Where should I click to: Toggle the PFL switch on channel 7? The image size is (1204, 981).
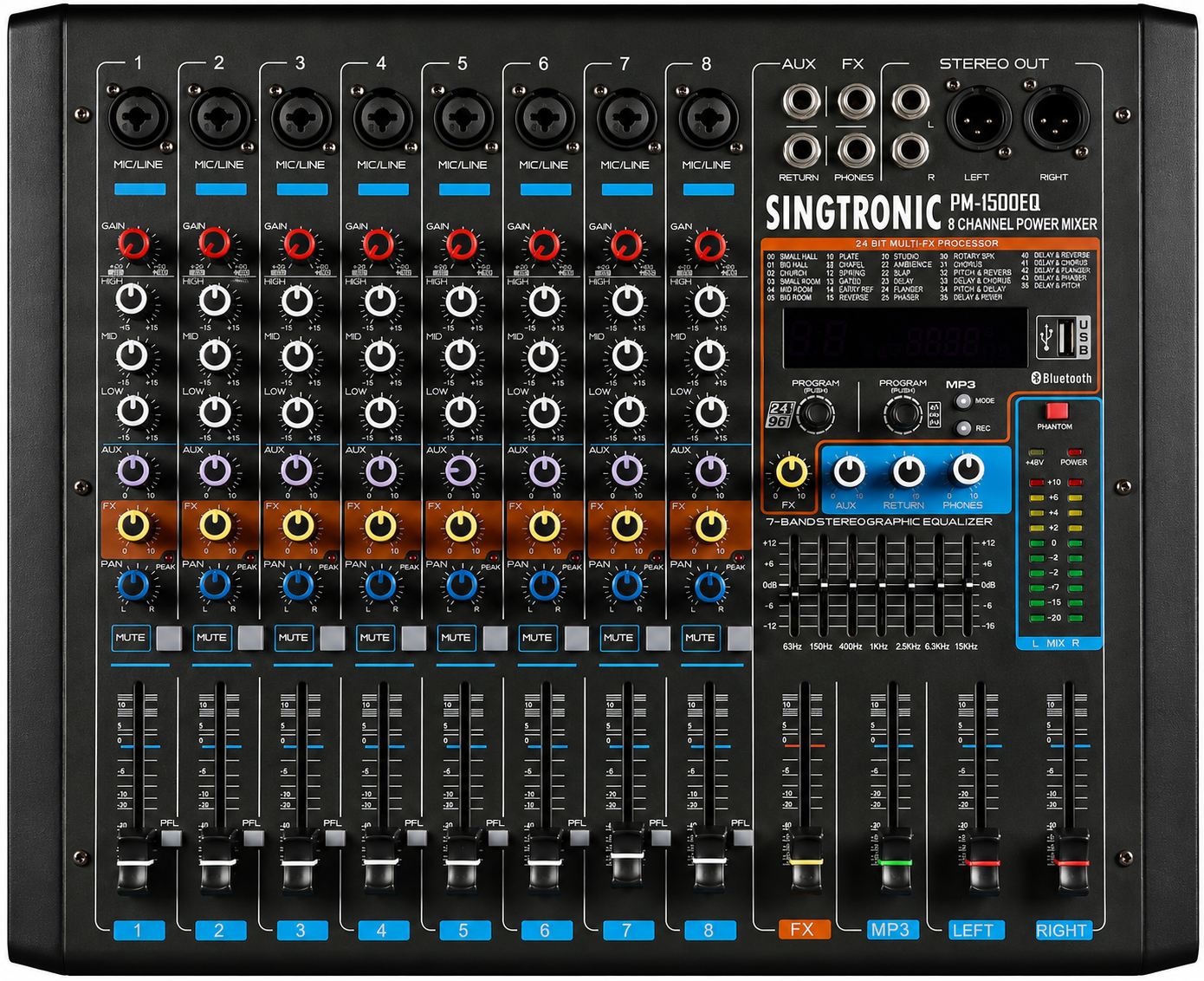(x=660, y=837)
